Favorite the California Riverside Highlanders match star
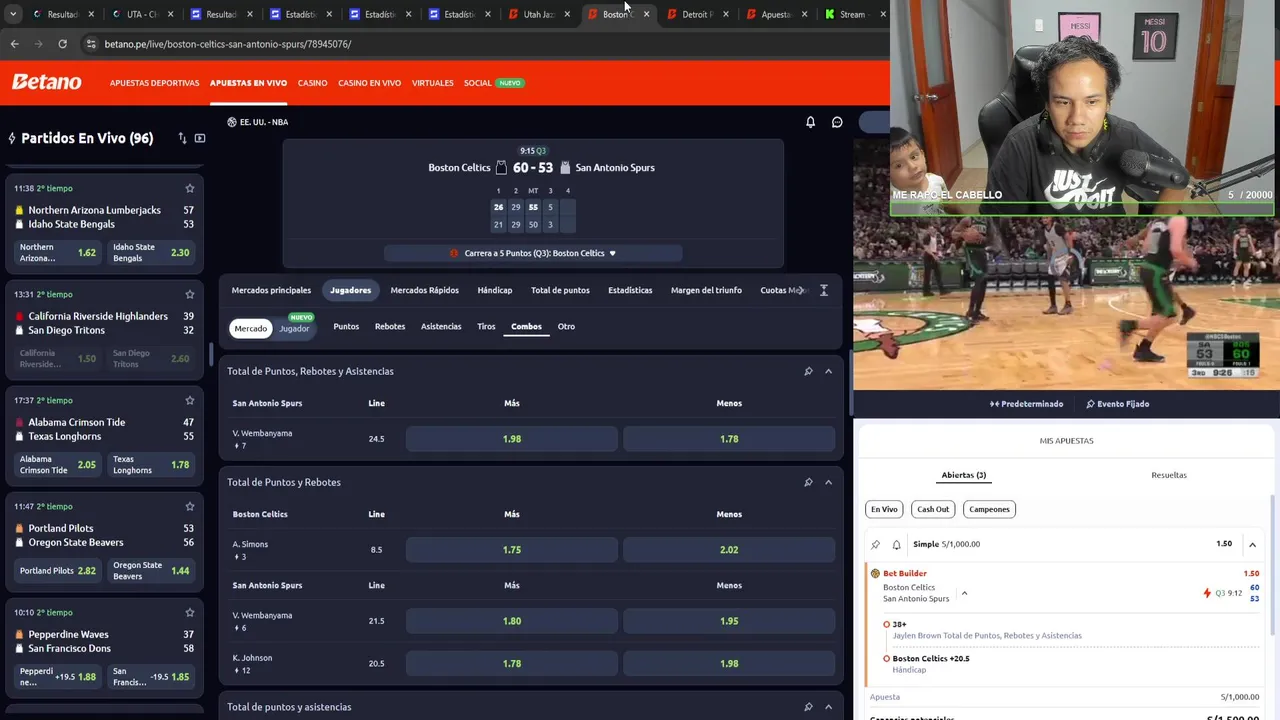The image size is (1280, 720). point(190,294)
